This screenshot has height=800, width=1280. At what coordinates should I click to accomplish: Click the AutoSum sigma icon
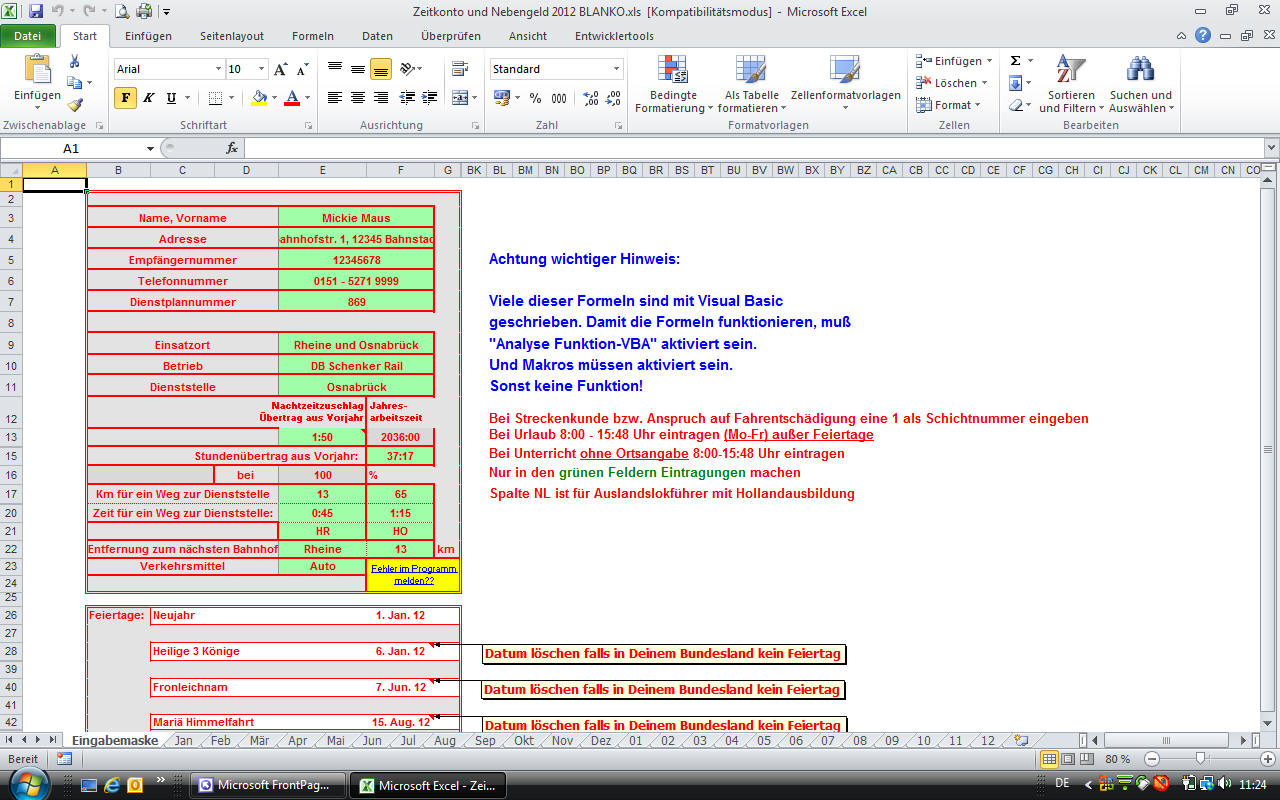[1015, 61]
